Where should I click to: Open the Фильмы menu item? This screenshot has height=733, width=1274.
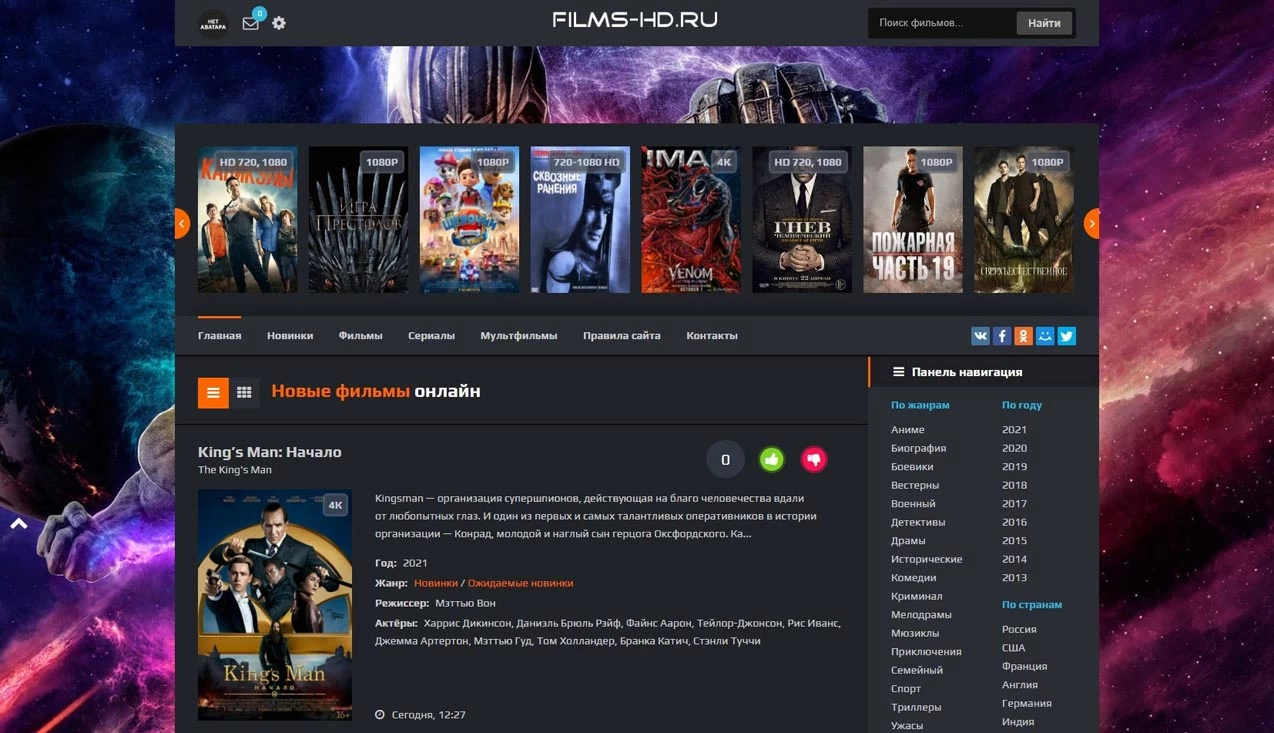[x=360, y=336]
